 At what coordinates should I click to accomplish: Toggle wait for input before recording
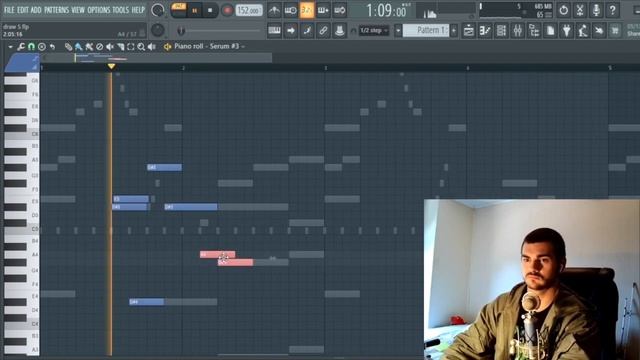click(291, 10)
